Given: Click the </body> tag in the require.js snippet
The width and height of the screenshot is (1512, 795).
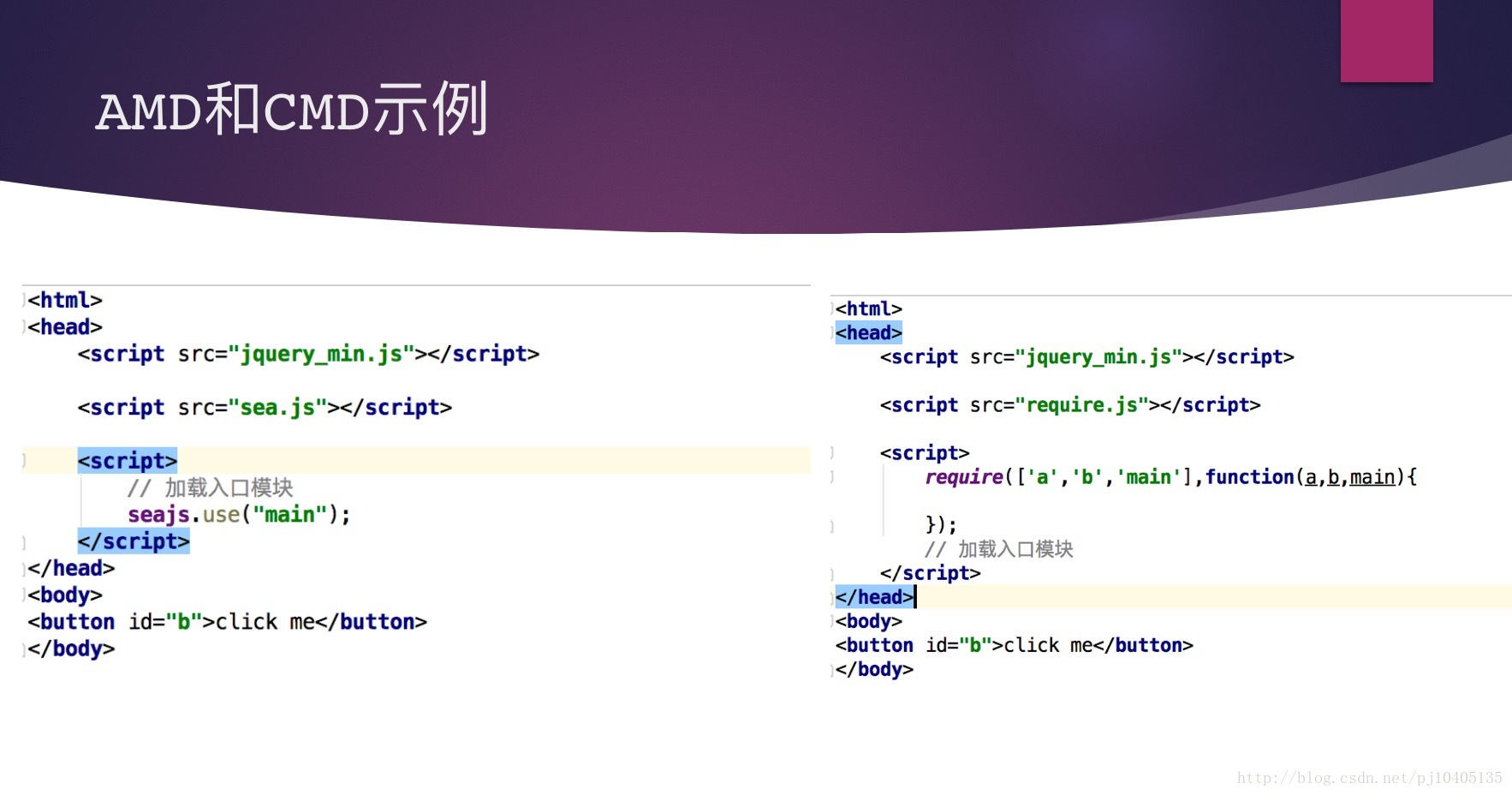Looking at the screenshot, I should tap(874, 669).
